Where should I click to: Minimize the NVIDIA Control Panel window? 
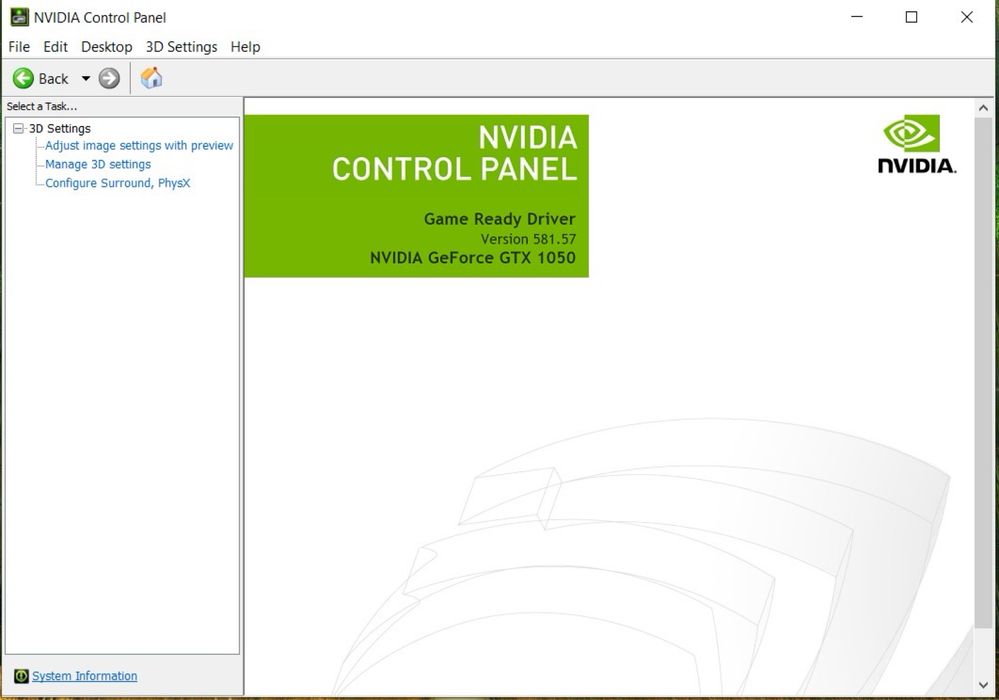857,17
